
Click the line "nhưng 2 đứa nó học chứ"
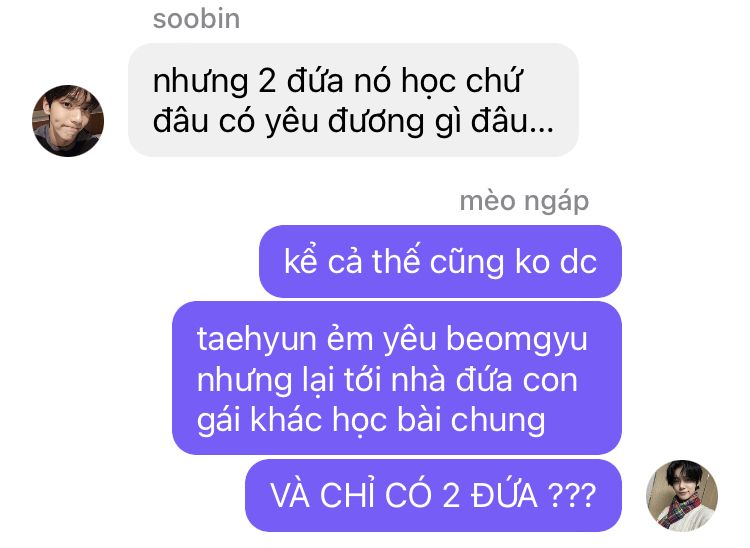(x=337, y=81)
